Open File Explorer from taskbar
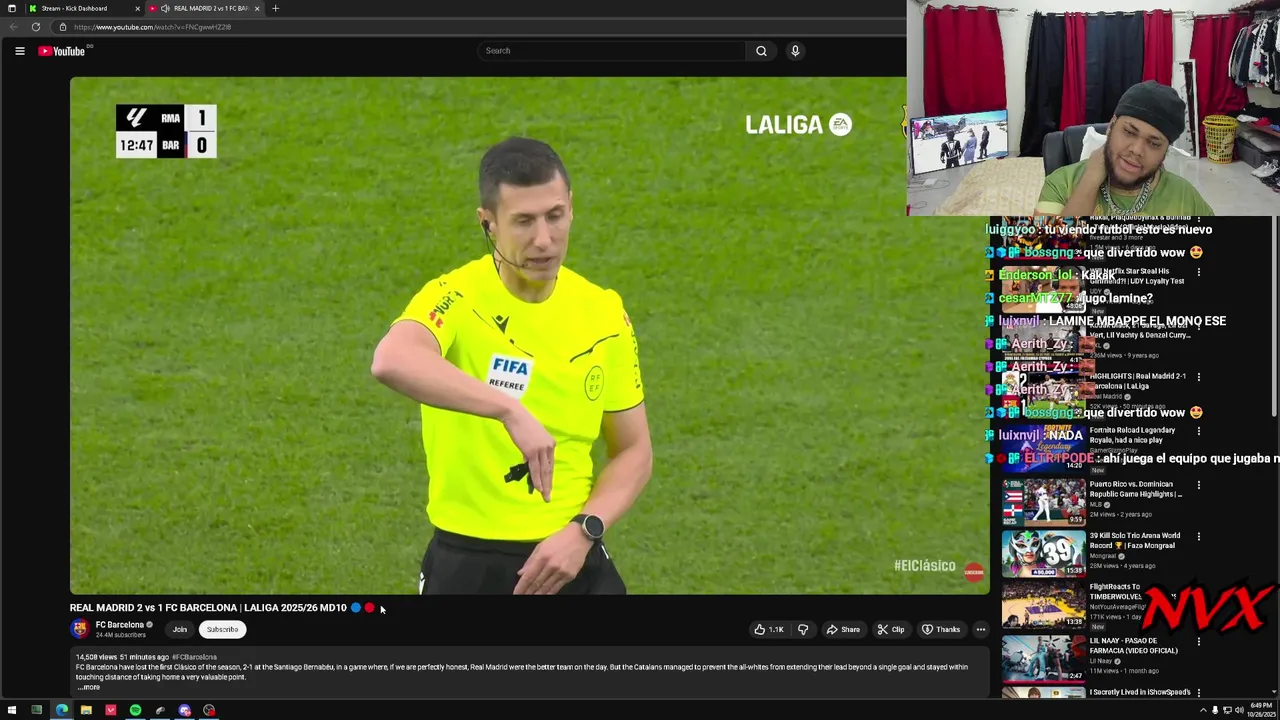Viewport: 1280px width, 720px height. pyautogui.click(x=86, y=710)
